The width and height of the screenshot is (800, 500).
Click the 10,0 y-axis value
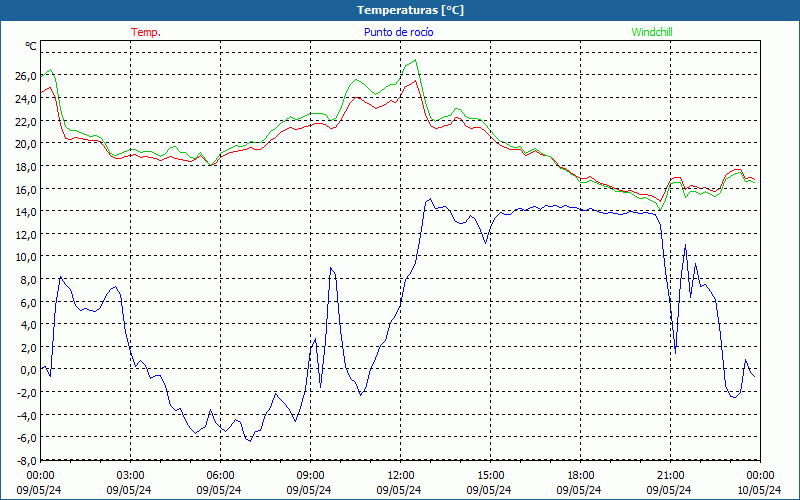(x=26, y=257)
